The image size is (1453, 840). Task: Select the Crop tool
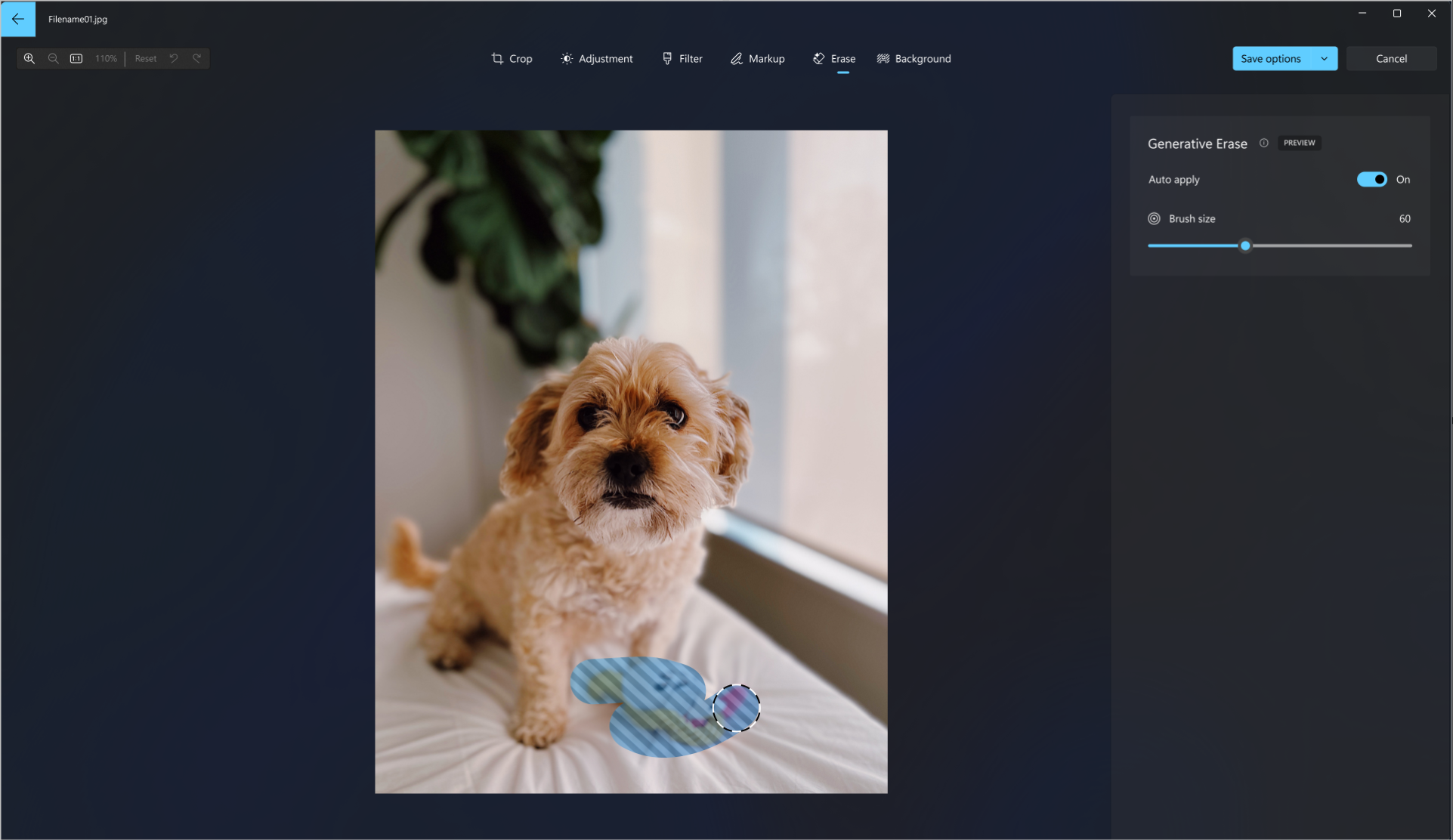point(511,58)
